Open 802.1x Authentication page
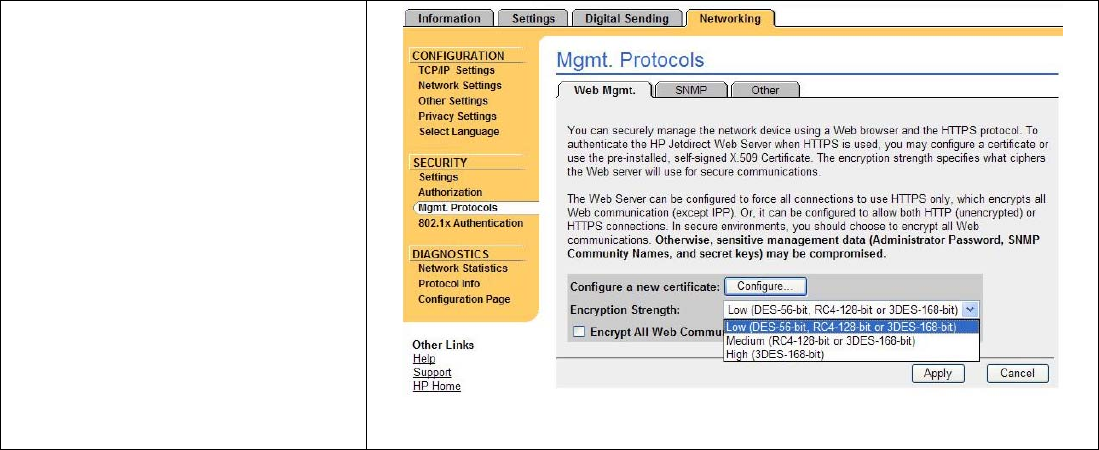This screenshot has width=1099, height=450. (x=470, y=223)
